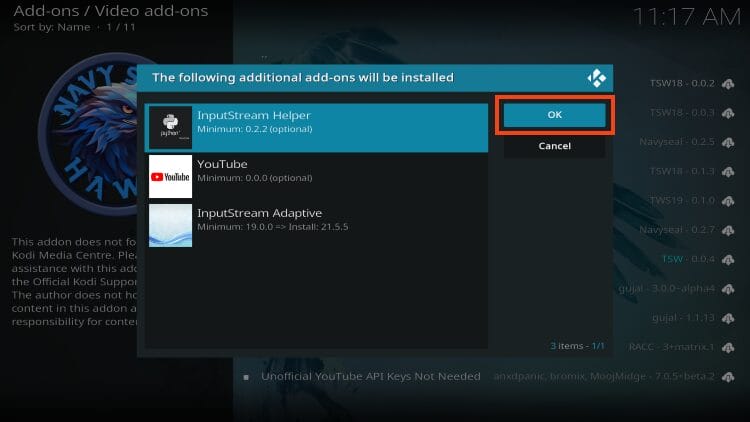
Task: Click download icon next to TSW18 - 0.0.2
Action: [x=728, y=84]
